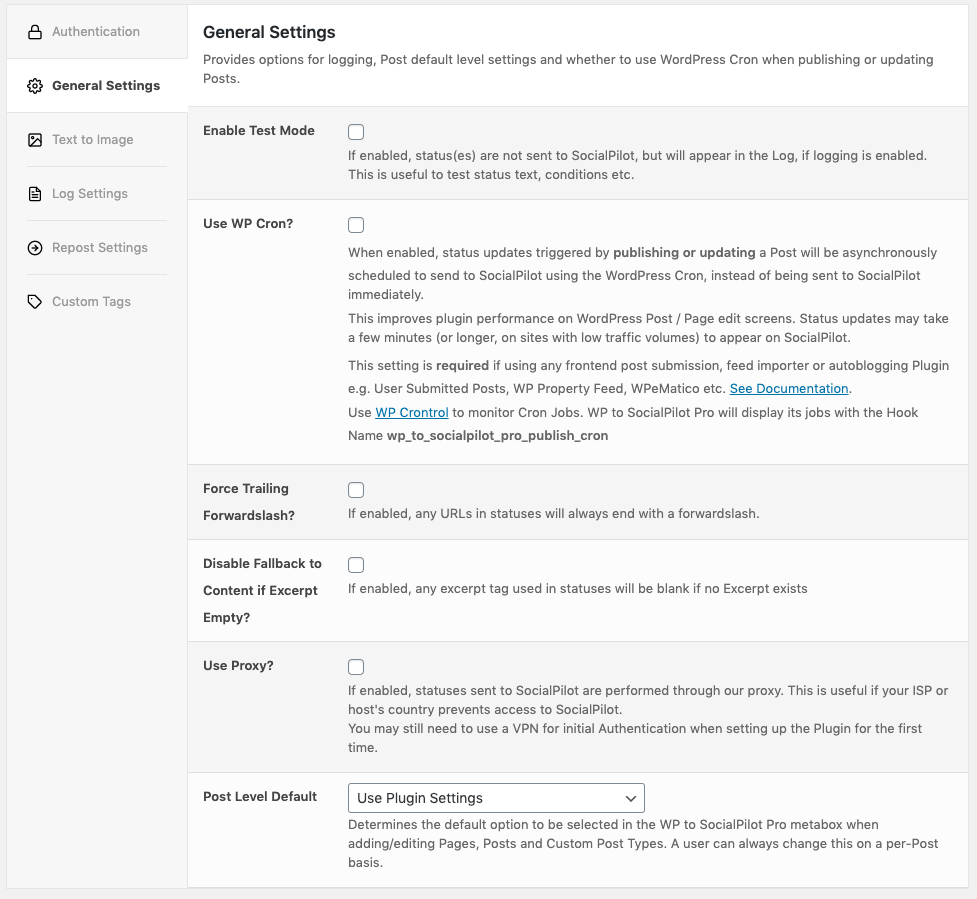Toggle the Use Proxy checkbox
Viewport: 977px width, 899px height.
(356, 667)
